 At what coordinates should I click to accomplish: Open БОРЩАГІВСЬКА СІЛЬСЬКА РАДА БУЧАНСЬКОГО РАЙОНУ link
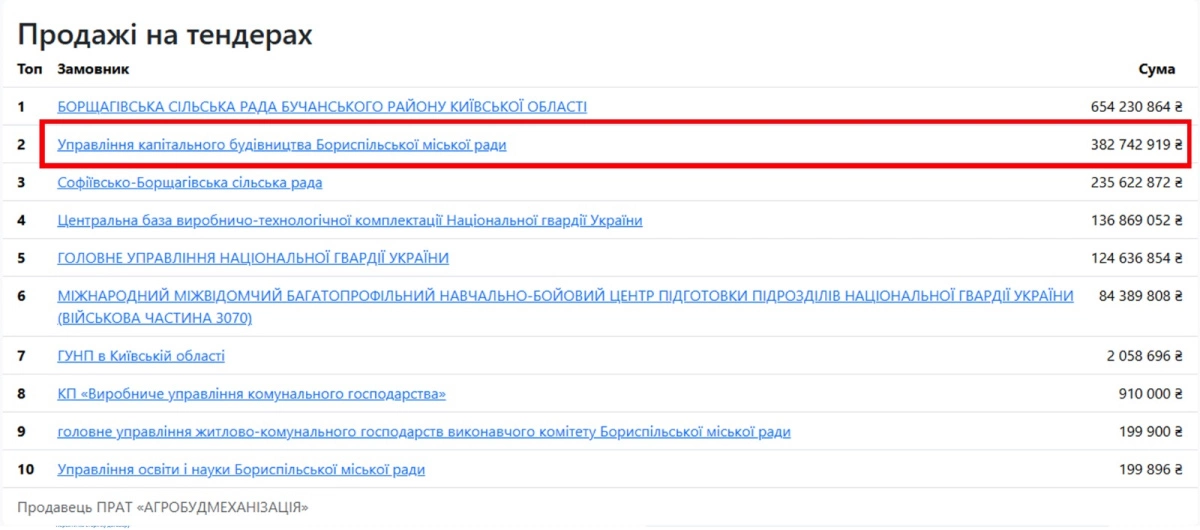point(322,106)
